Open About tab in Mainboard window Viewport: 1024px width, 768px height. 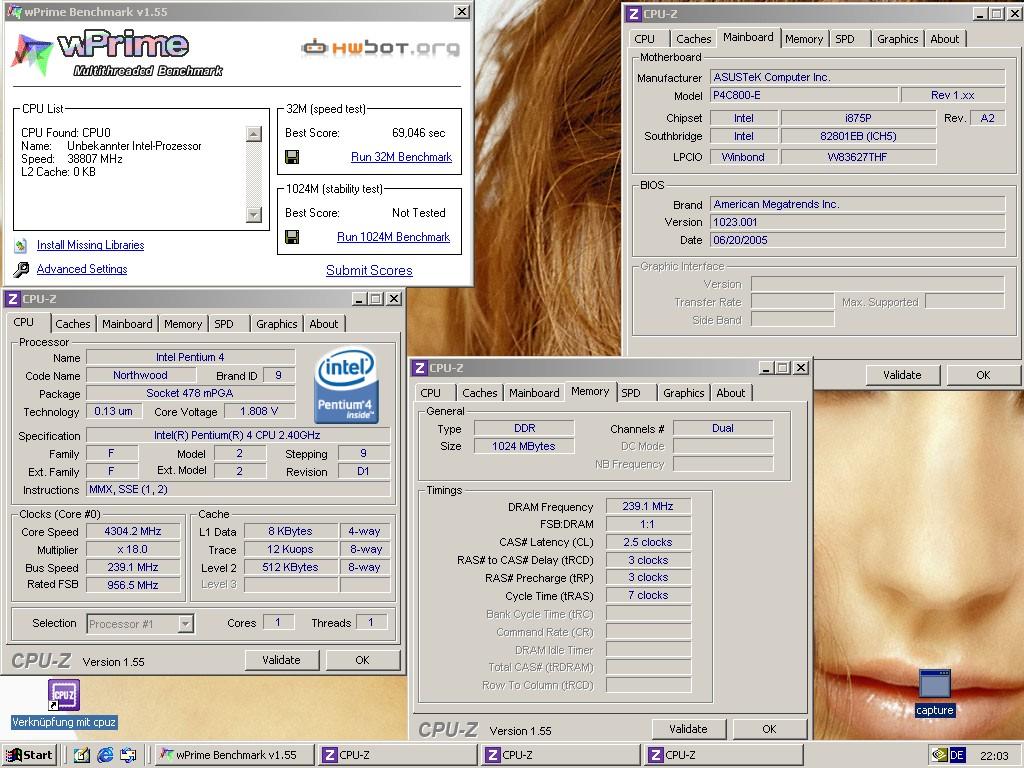coord(944,39)
